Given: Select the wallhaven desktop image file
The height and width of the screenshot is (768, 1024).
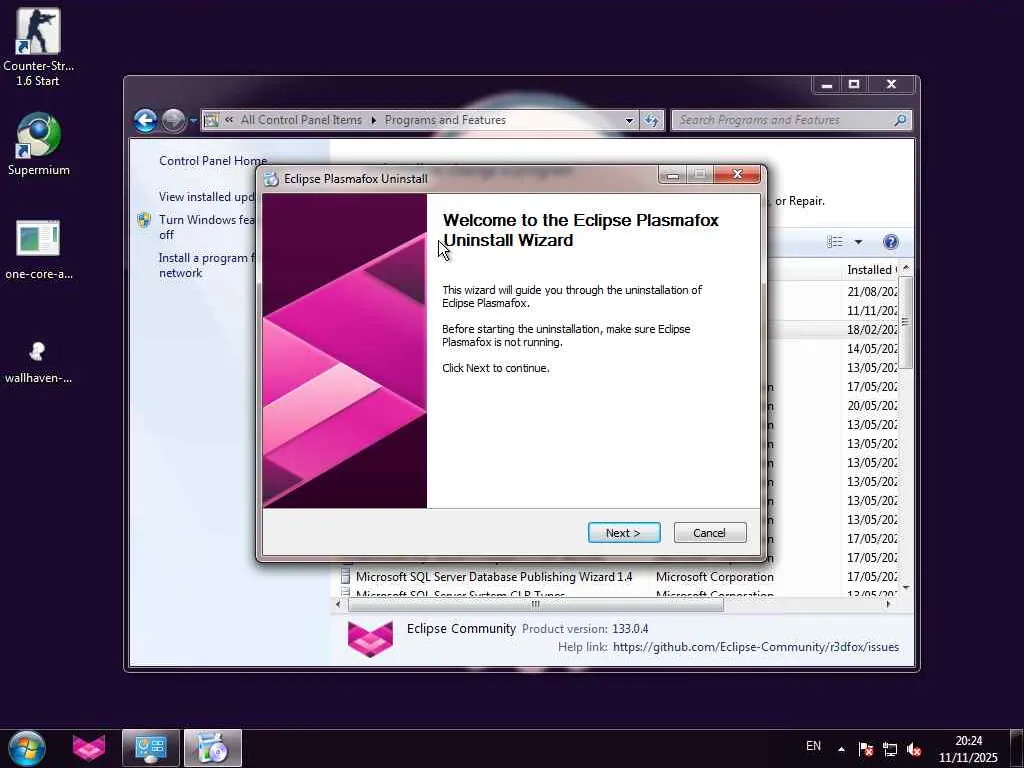Looking at the screenshot, I should coord(38,362).
